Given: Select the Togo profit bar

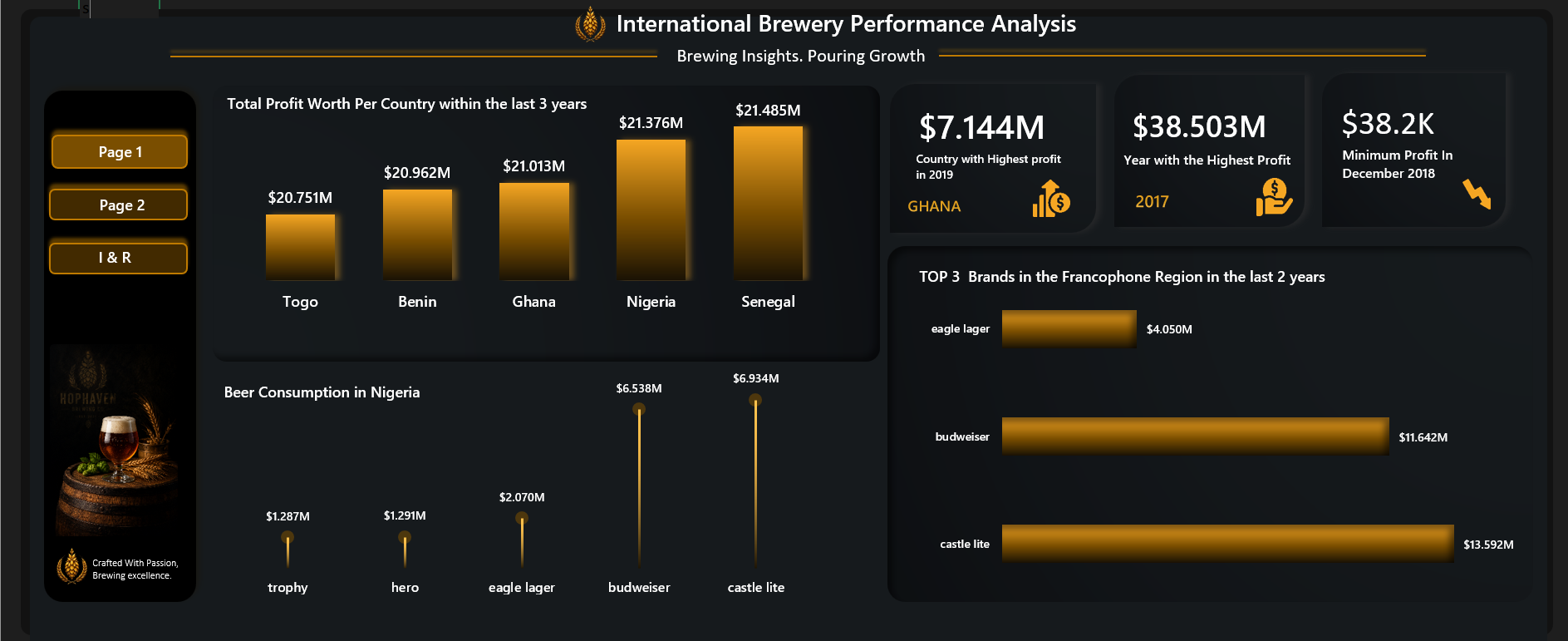Looking at the screenshot, I should tap(300, 247).
